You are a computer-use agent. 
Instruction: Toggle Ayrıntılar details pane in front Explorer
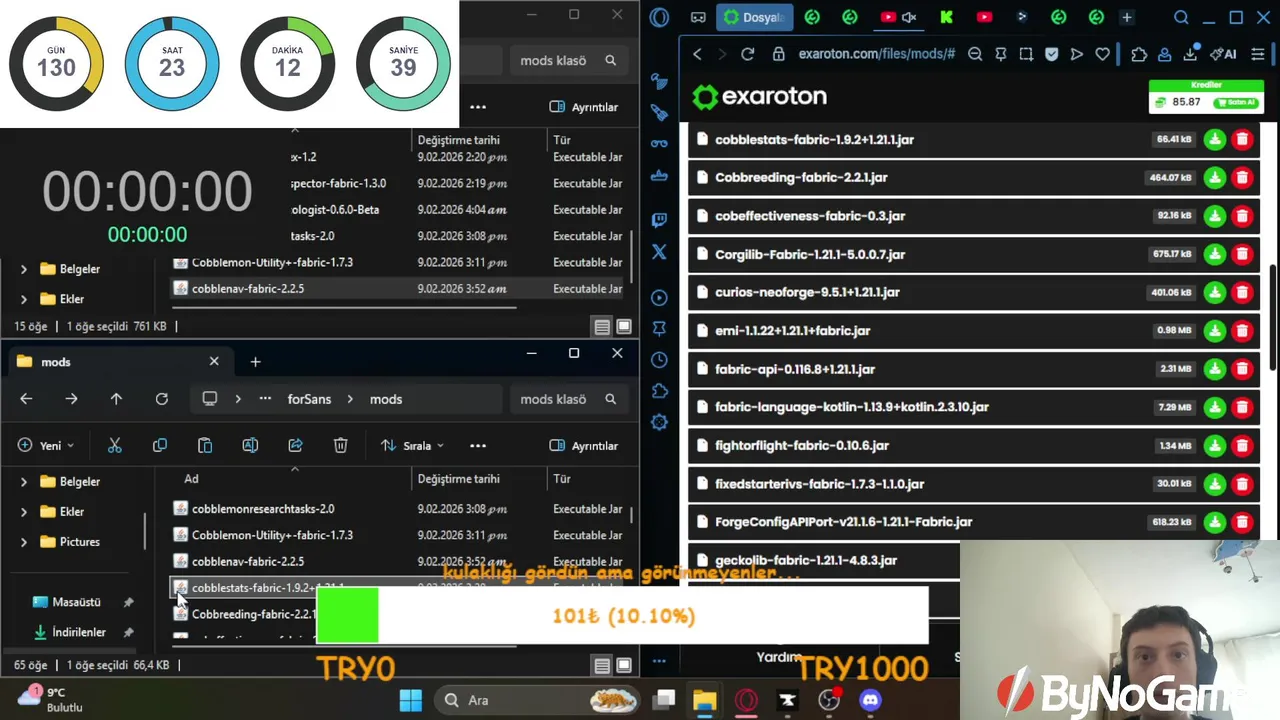584,445
